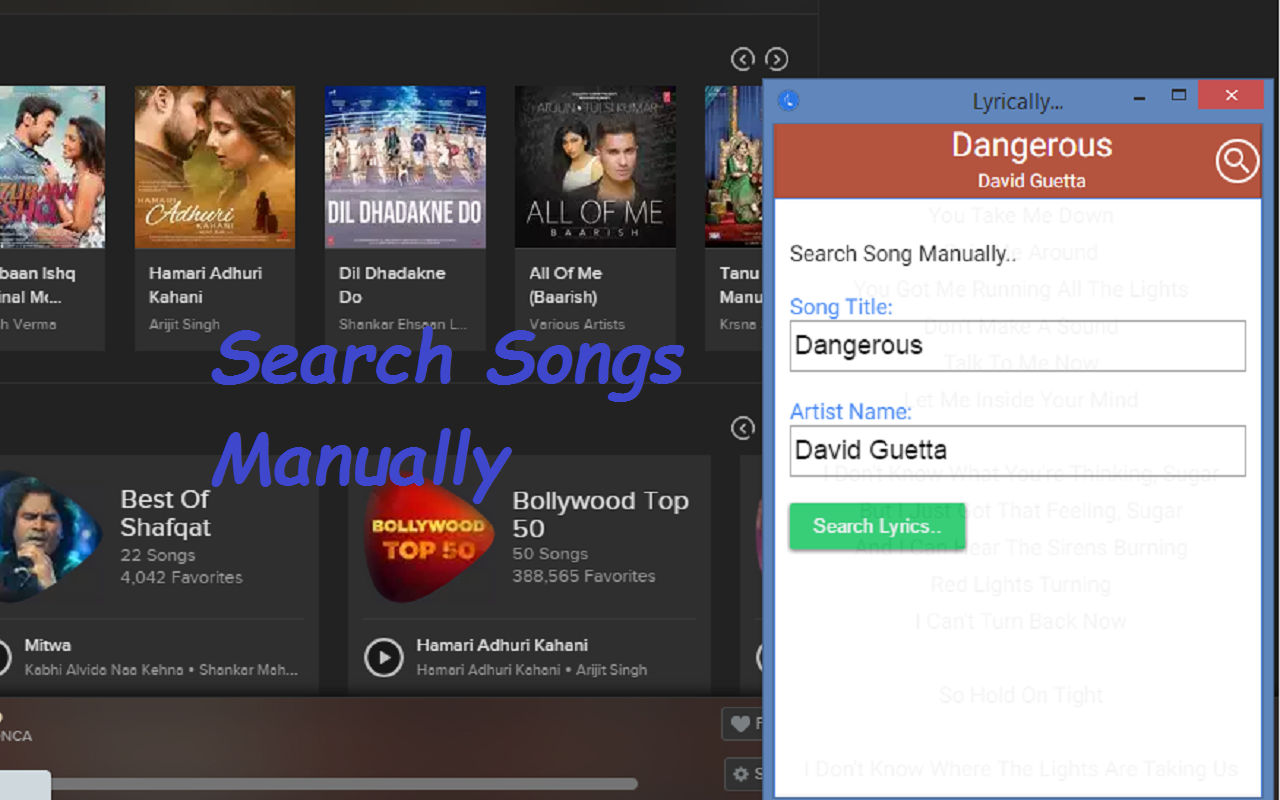Click the '388,565 Favorites' text

click(x=584, y=576)
